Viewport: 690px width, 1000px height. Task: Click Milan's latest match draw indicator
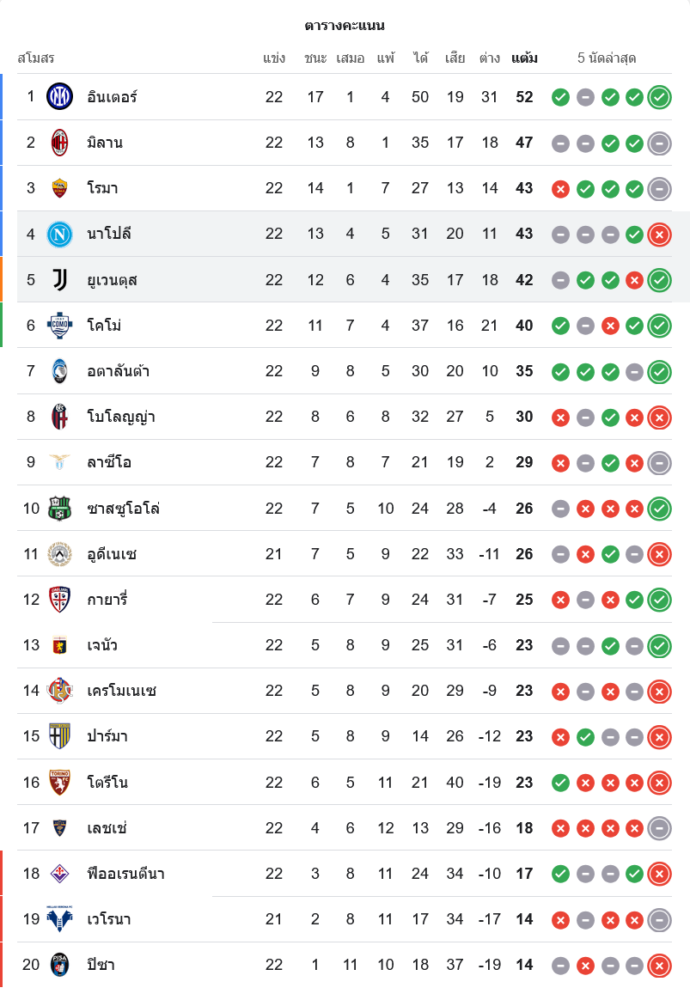pos(659,143)
